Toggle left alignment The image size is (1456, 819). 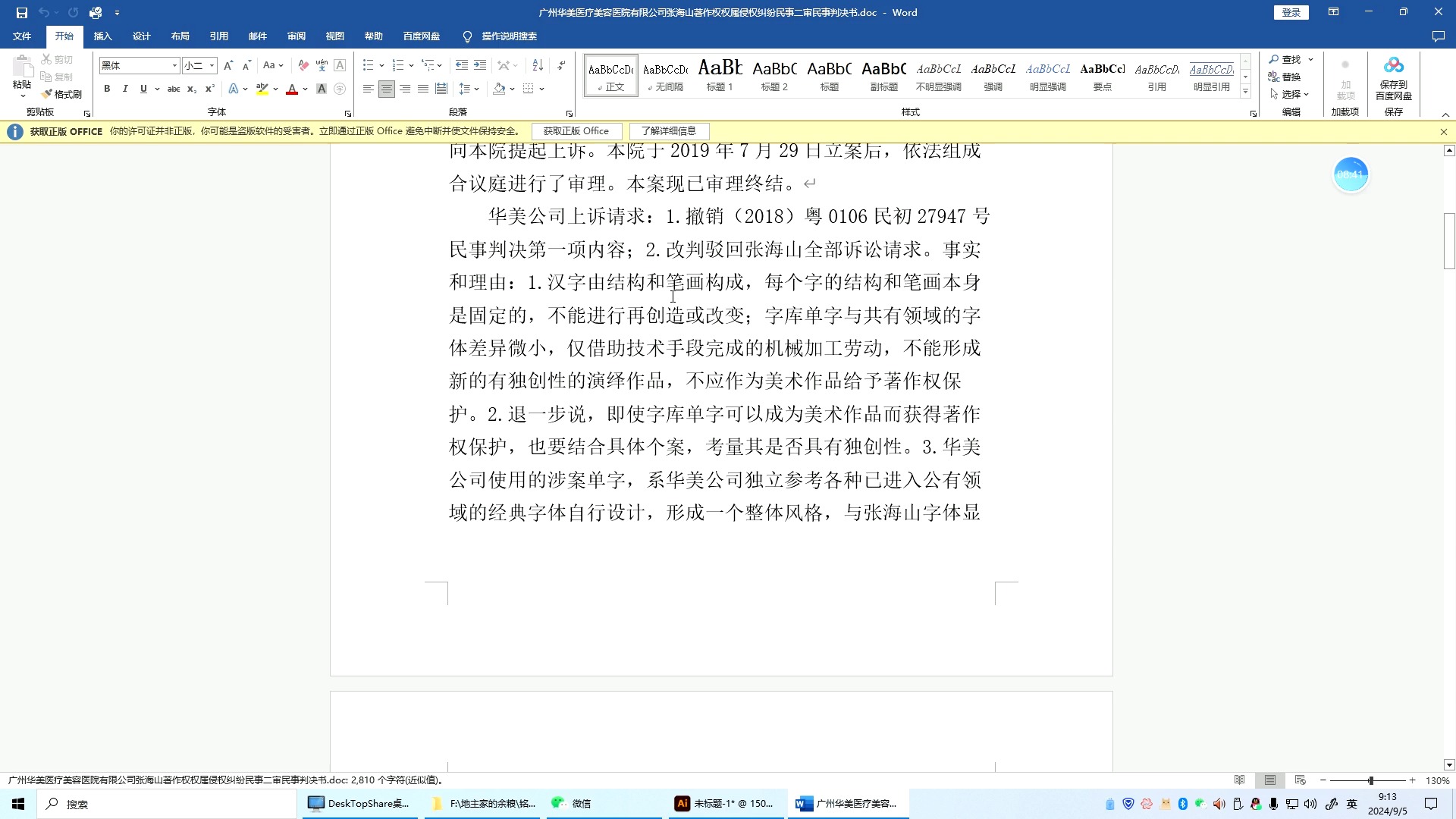[x=369, y=89]
